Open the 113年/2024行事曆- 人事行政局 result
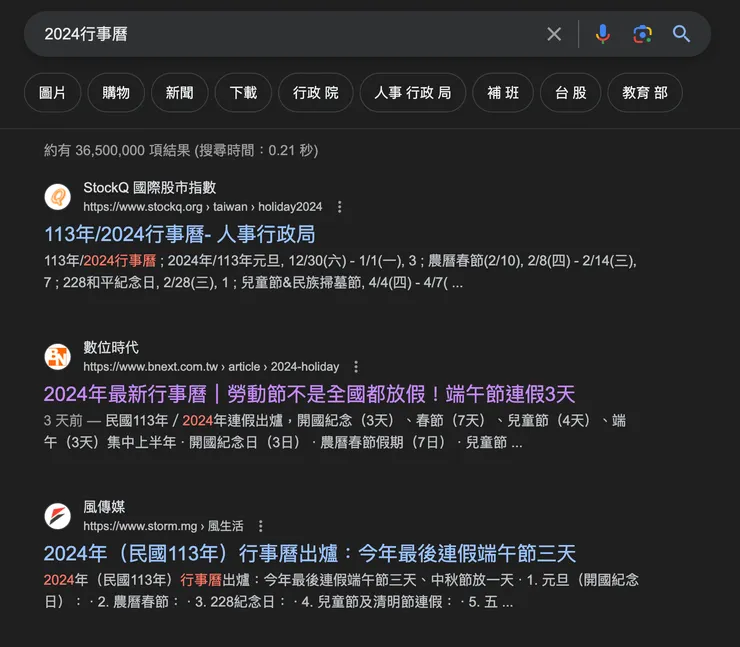This screenshot has width=740, height=647. (x=180, y=234)
